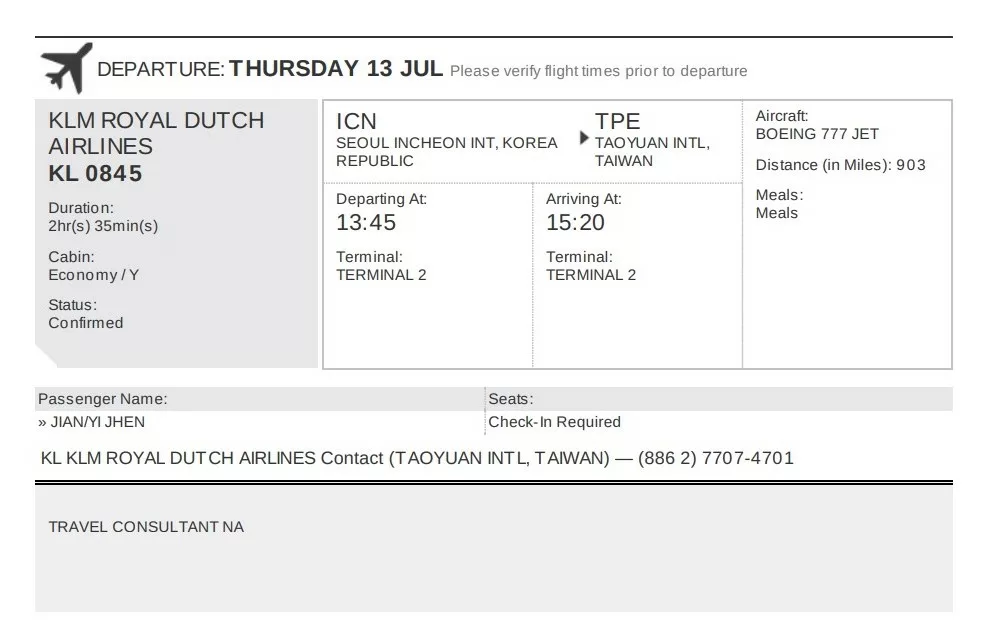Click the route arrow between ICN and TPE
984x638 pixels.
coord(584,137)
